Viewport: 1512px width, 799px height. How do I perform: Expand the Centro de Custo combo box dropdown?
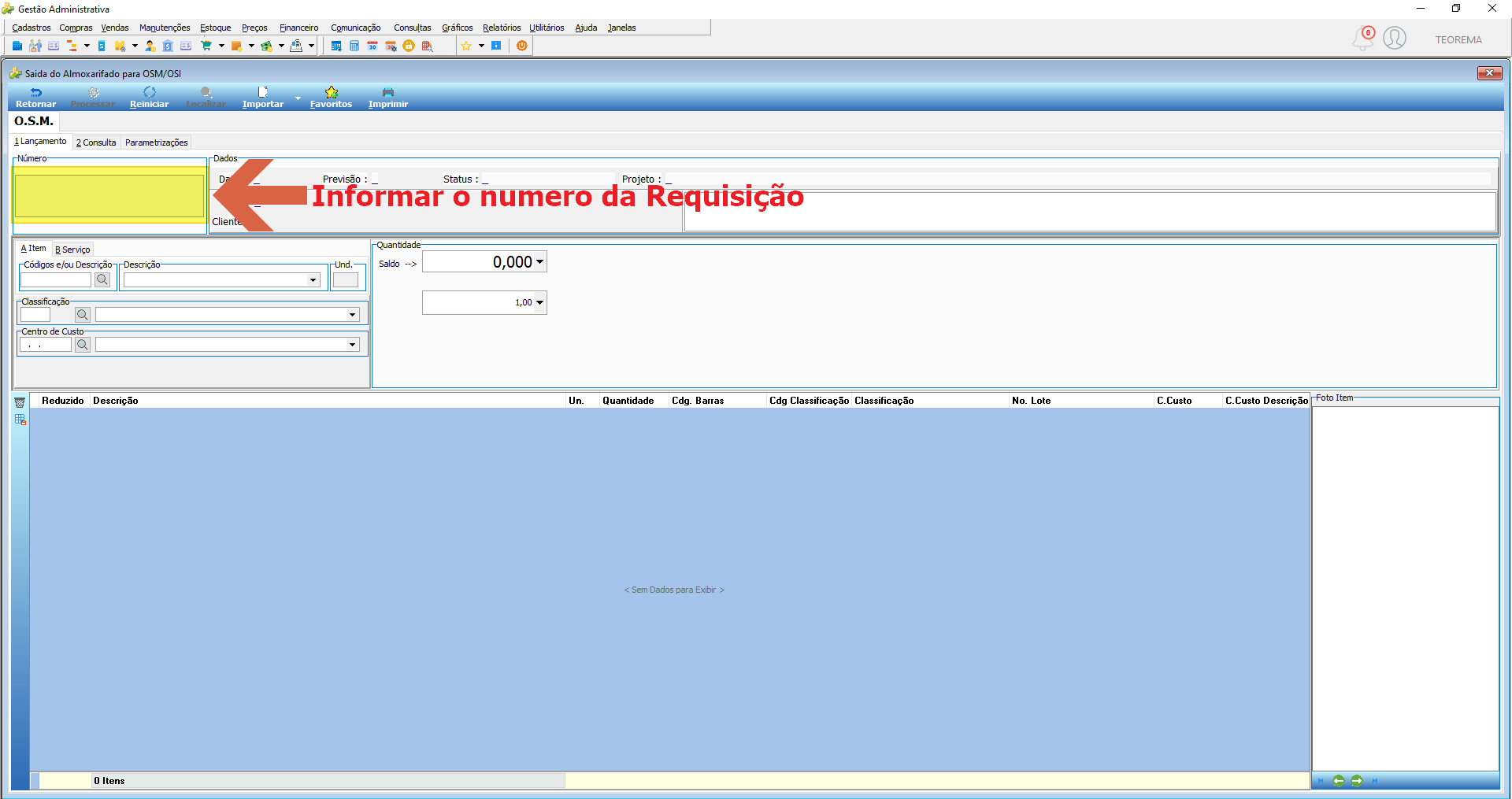coord(352,345)
